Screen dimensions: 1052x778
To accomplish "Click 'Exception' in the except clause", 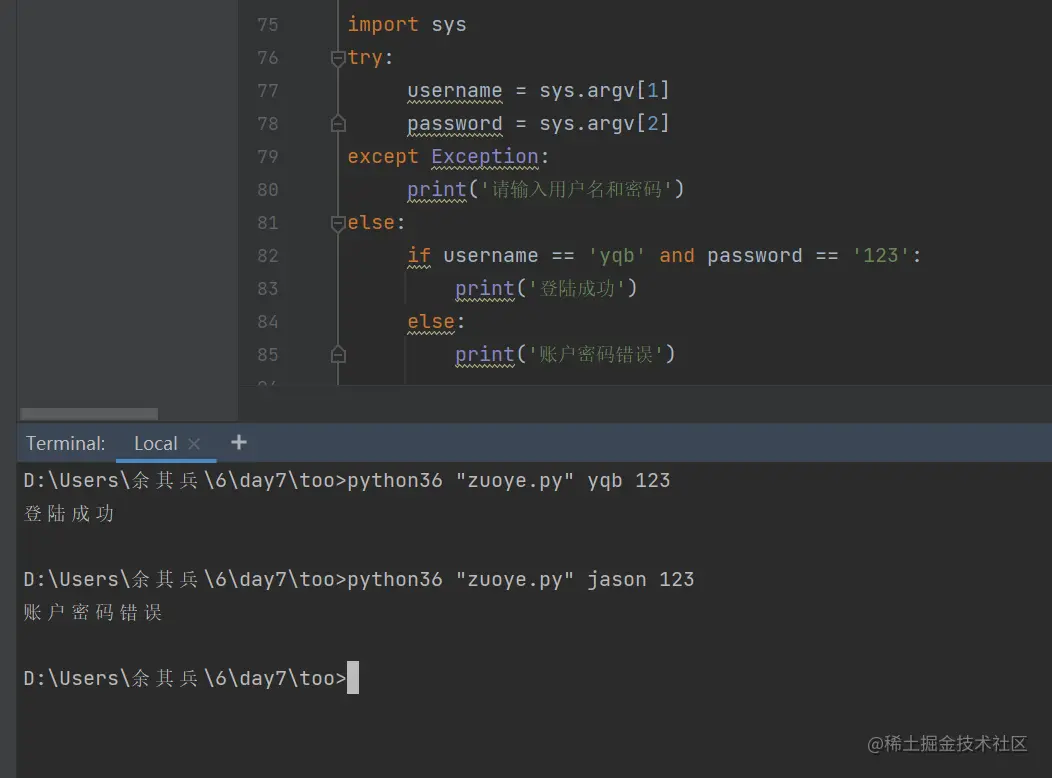I will [x=484, y=156].
